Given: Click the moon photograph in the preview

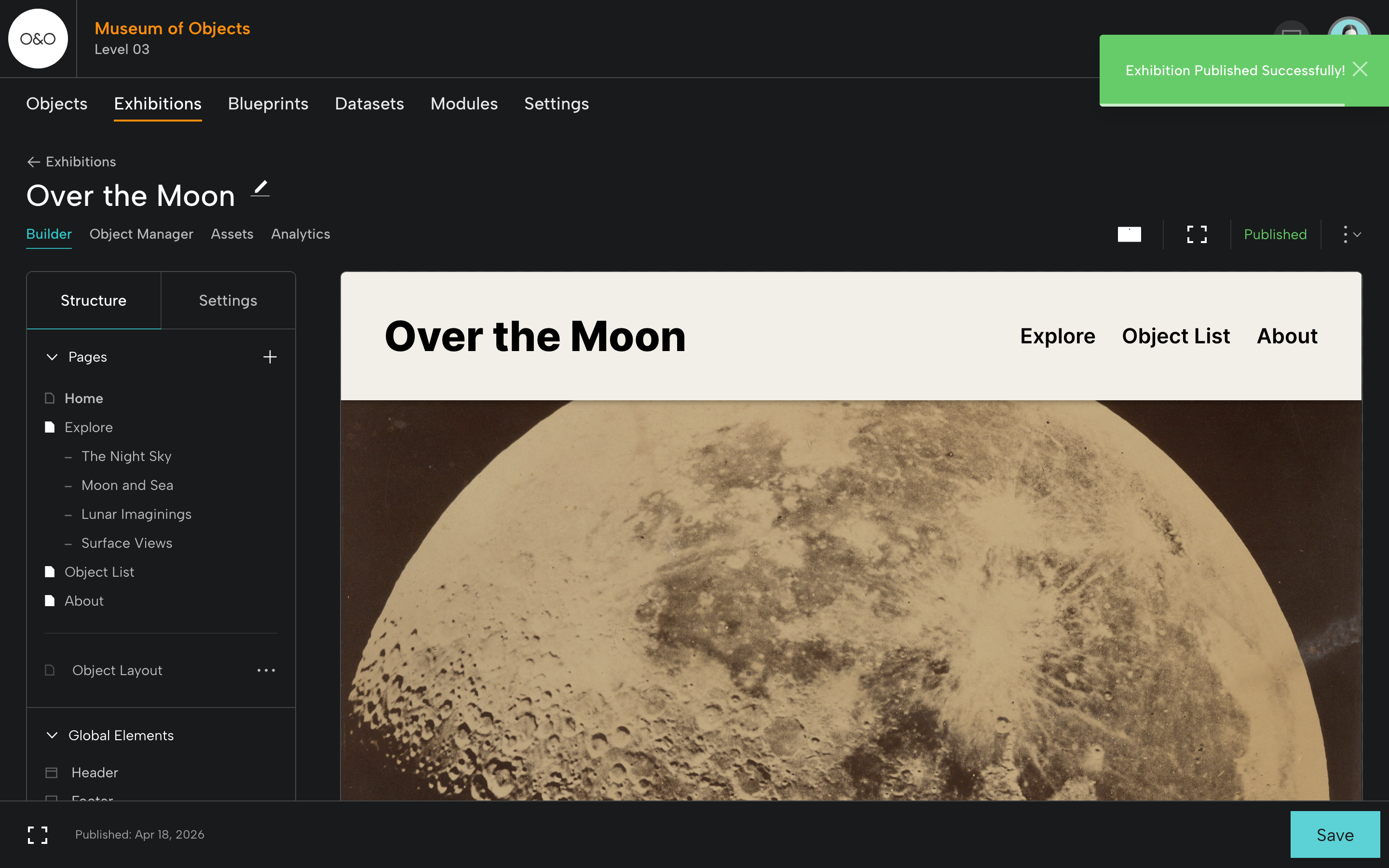Looking at the screenshot, I should point(851,600).
